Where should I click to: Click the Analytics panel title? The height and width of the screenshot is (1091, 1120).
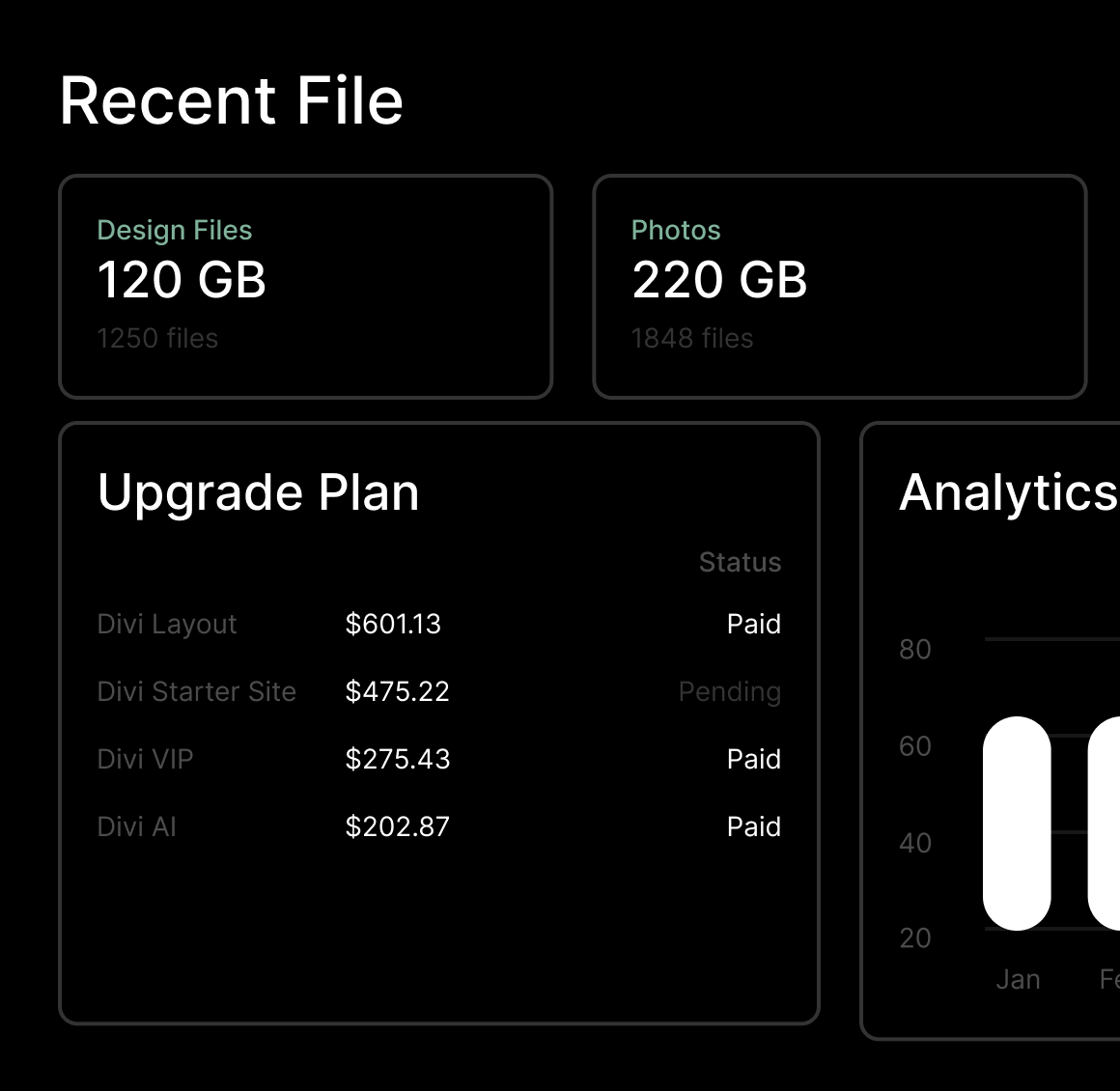point(1008,492)
